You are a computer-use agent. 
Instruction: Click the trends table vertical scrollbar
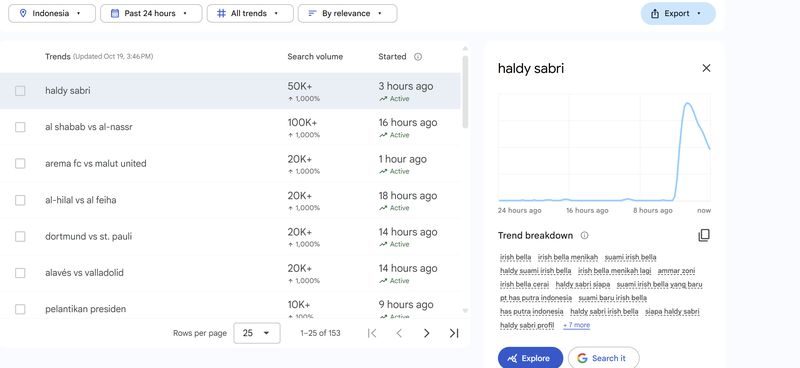click(x=465, y=92)
